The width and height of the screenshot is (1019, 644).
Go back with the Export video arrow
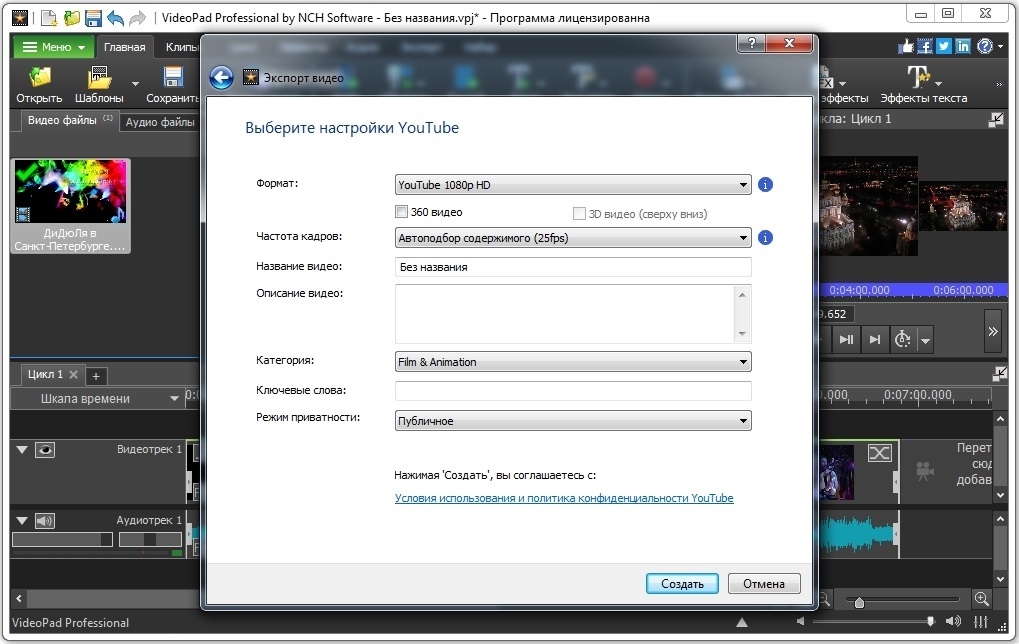[x=221, y=78]
